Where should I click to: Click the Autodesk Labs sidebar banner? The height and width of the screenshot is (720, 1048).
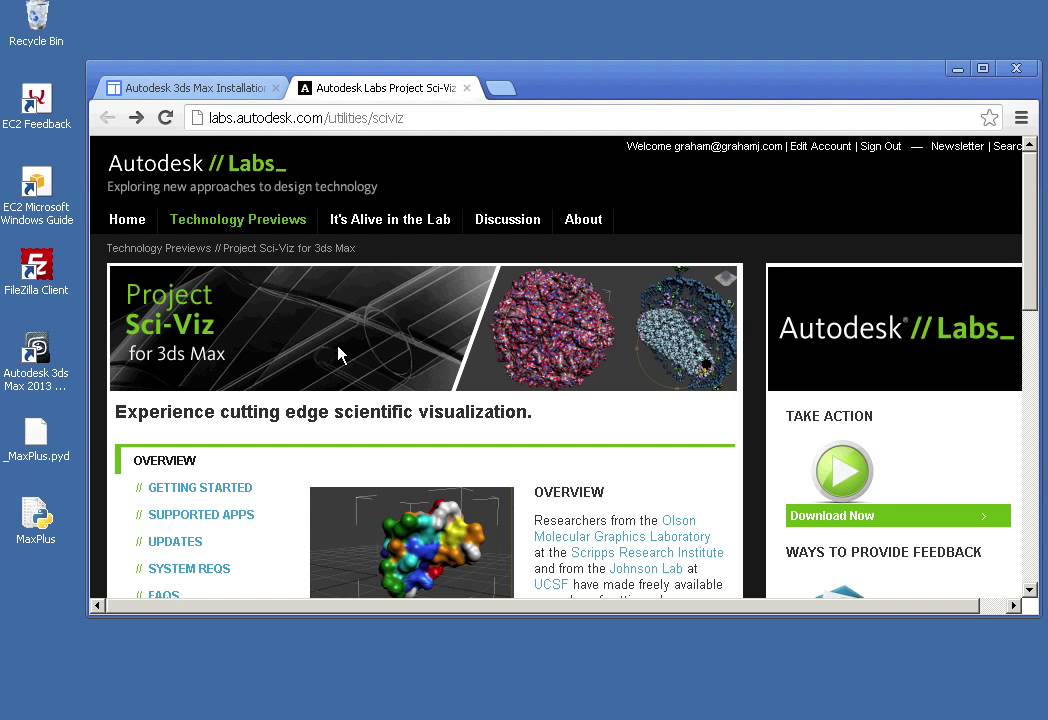tap(894, 328)
